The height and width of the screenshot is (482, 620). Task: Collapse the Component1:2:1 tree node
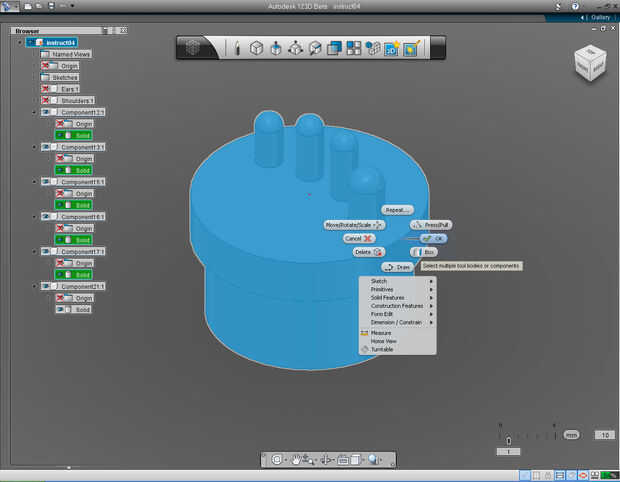point(34,112)
